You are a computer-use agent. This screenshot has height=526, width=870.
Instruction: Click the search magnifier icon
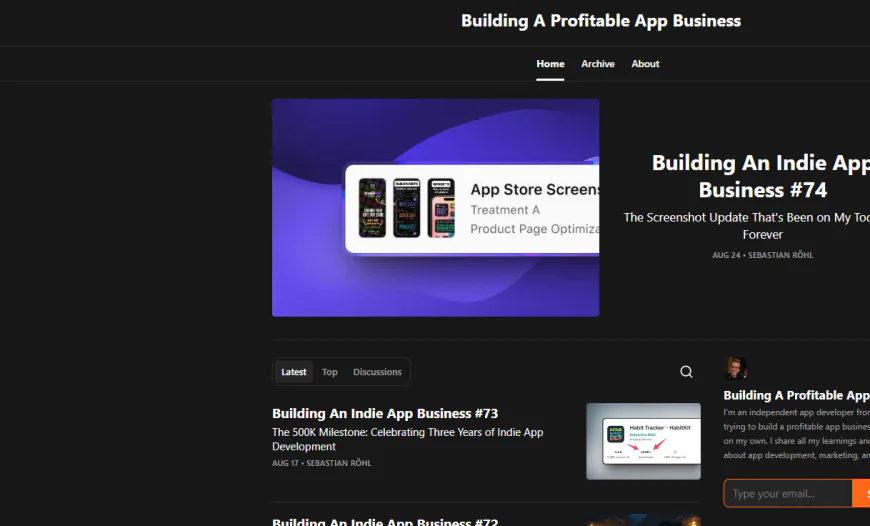click(686, 372)
